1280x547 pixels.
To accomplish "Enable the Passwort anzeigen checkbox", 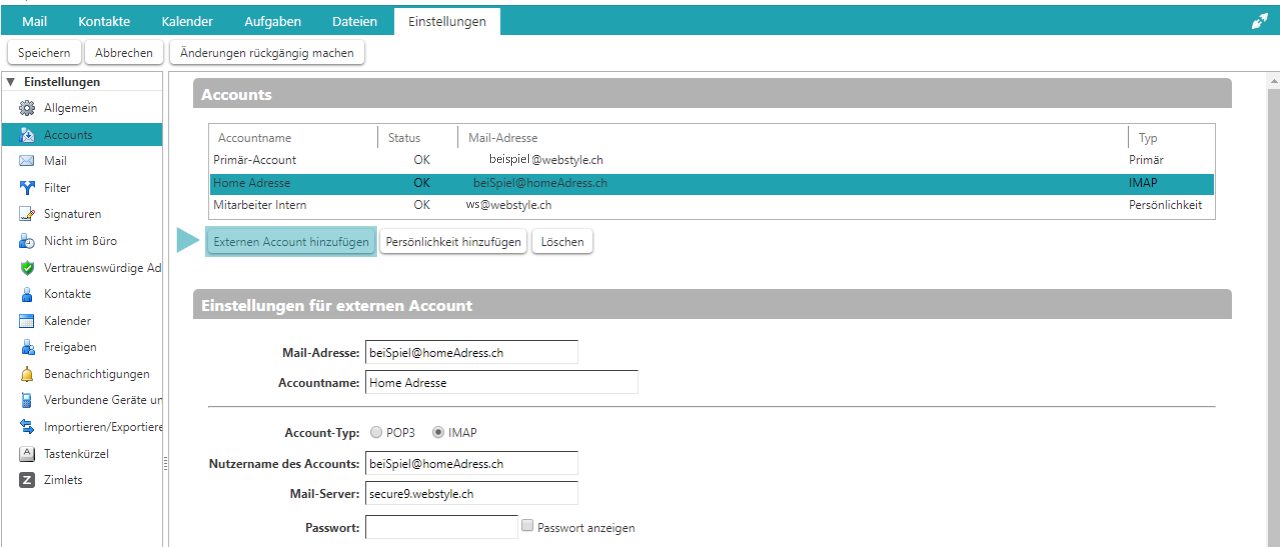I will tap(527, 525).
